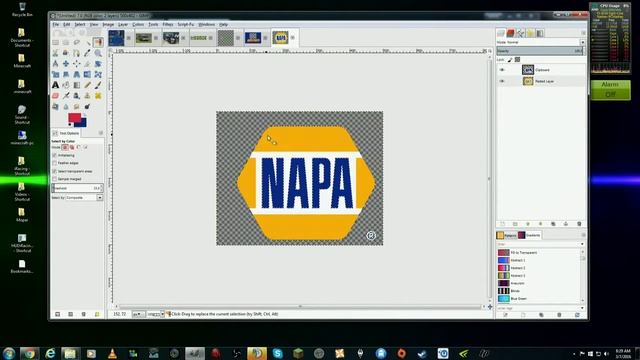Select the Bucket Fill tool
The width and height of the screenshot is (640, 360).
pos(66,85)
